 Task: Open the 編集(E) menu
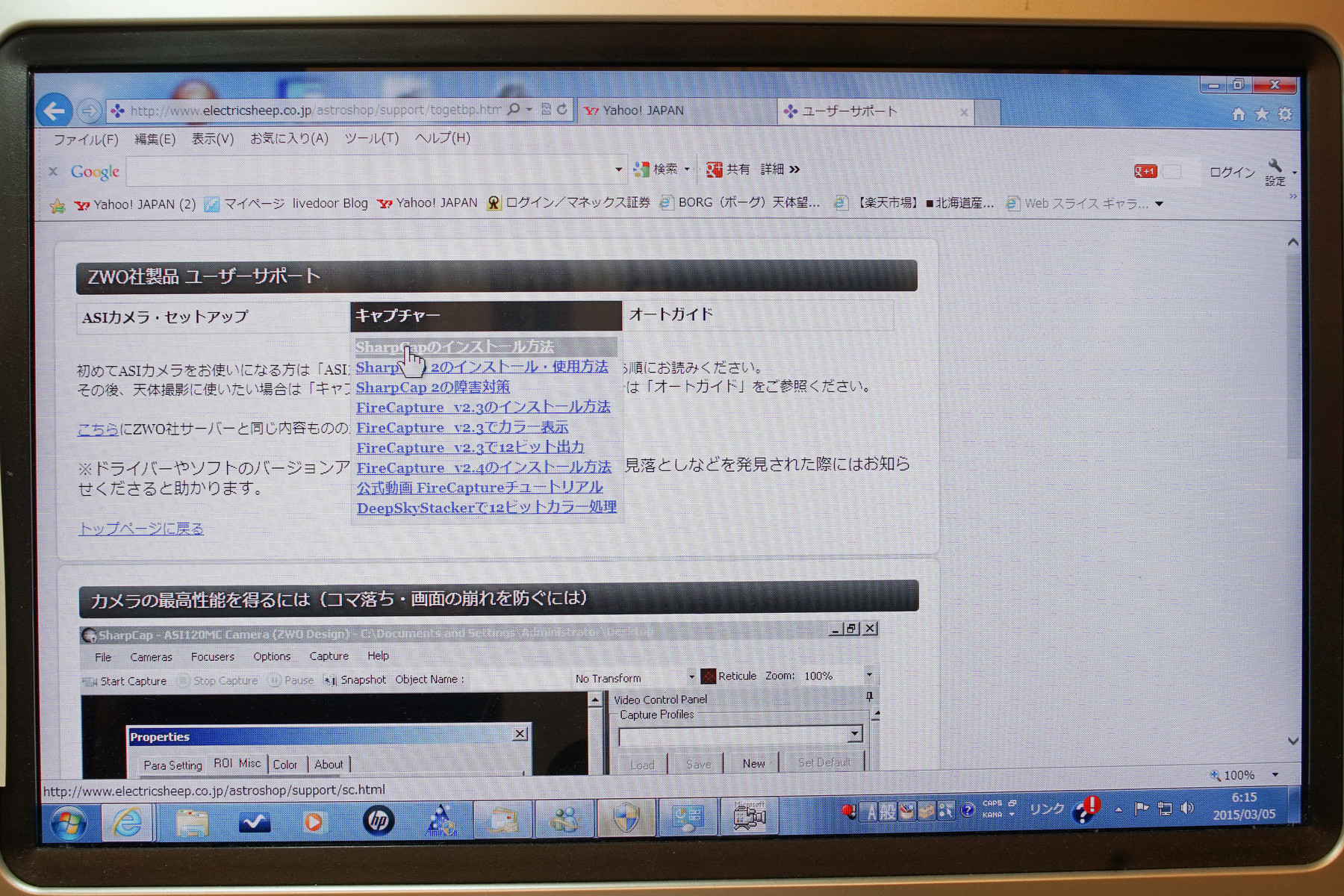(x=155, y=139)
